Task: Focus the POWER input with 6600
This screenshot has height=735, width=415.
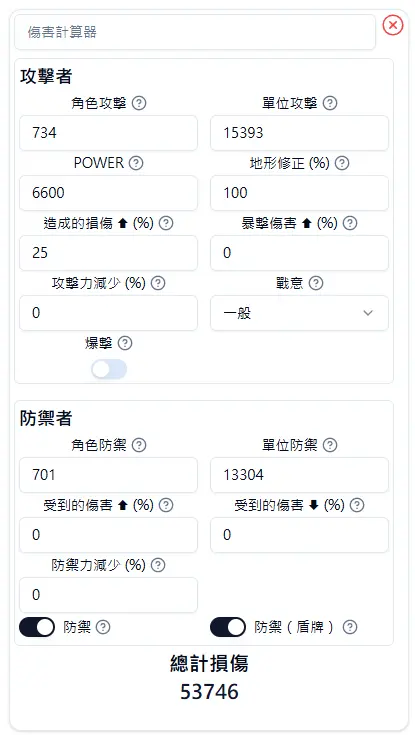Action: coord(108,193)
